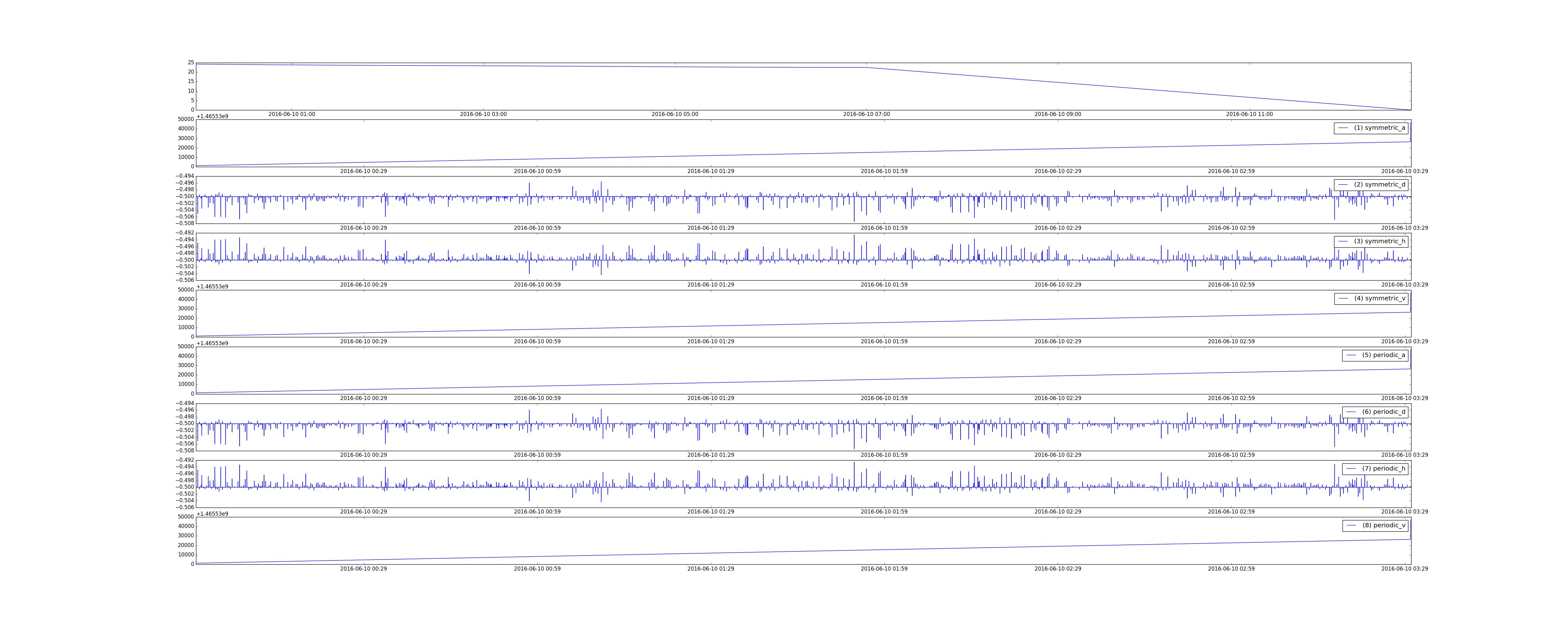This screenshot has width=1568, height=627.
Task: Click the 02:29 tick below symmetric_h plot
Action: click(x=1058, y=285)
